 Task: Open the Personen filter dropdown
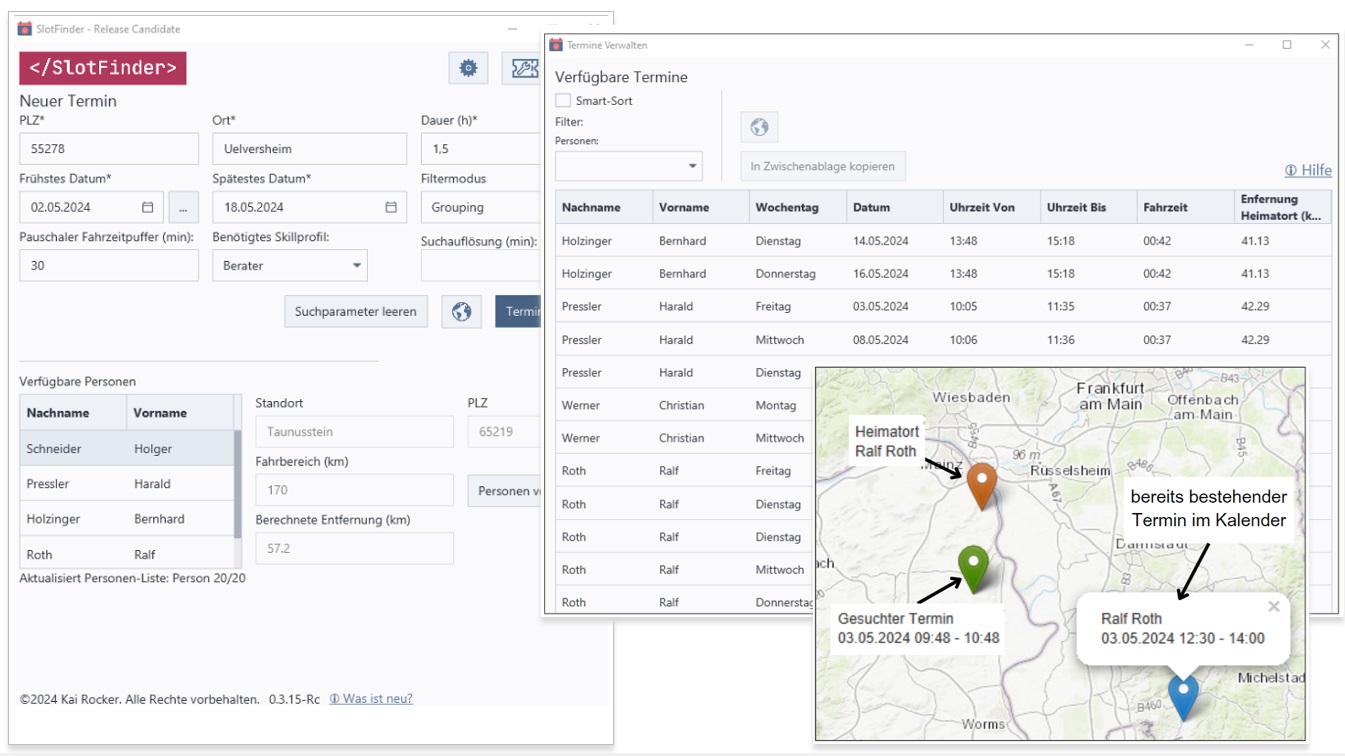(x=629, y=166)
